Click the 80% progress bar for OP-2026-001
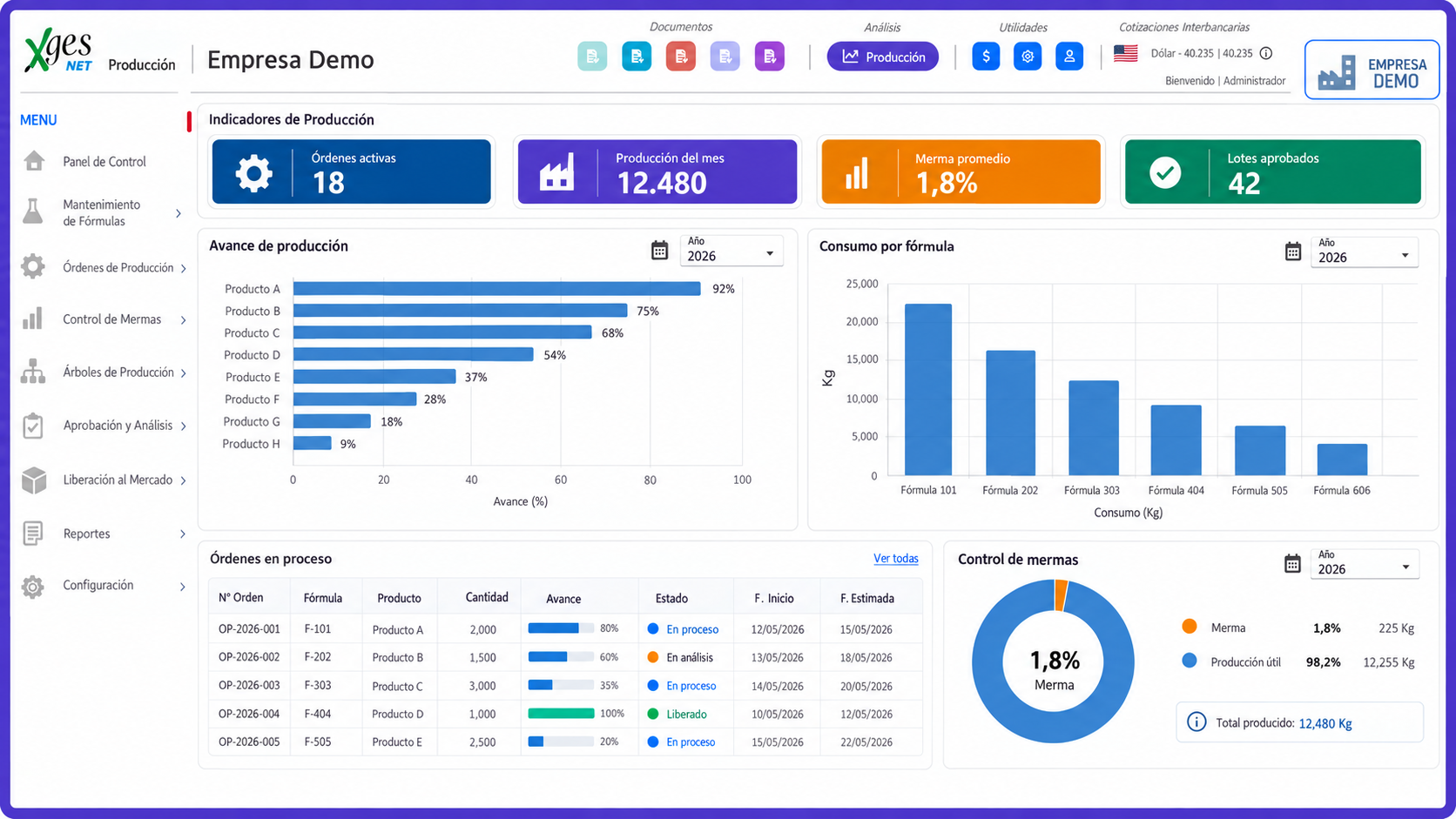The width and height of the screenshot is (1456, 819). click(561, 628)
